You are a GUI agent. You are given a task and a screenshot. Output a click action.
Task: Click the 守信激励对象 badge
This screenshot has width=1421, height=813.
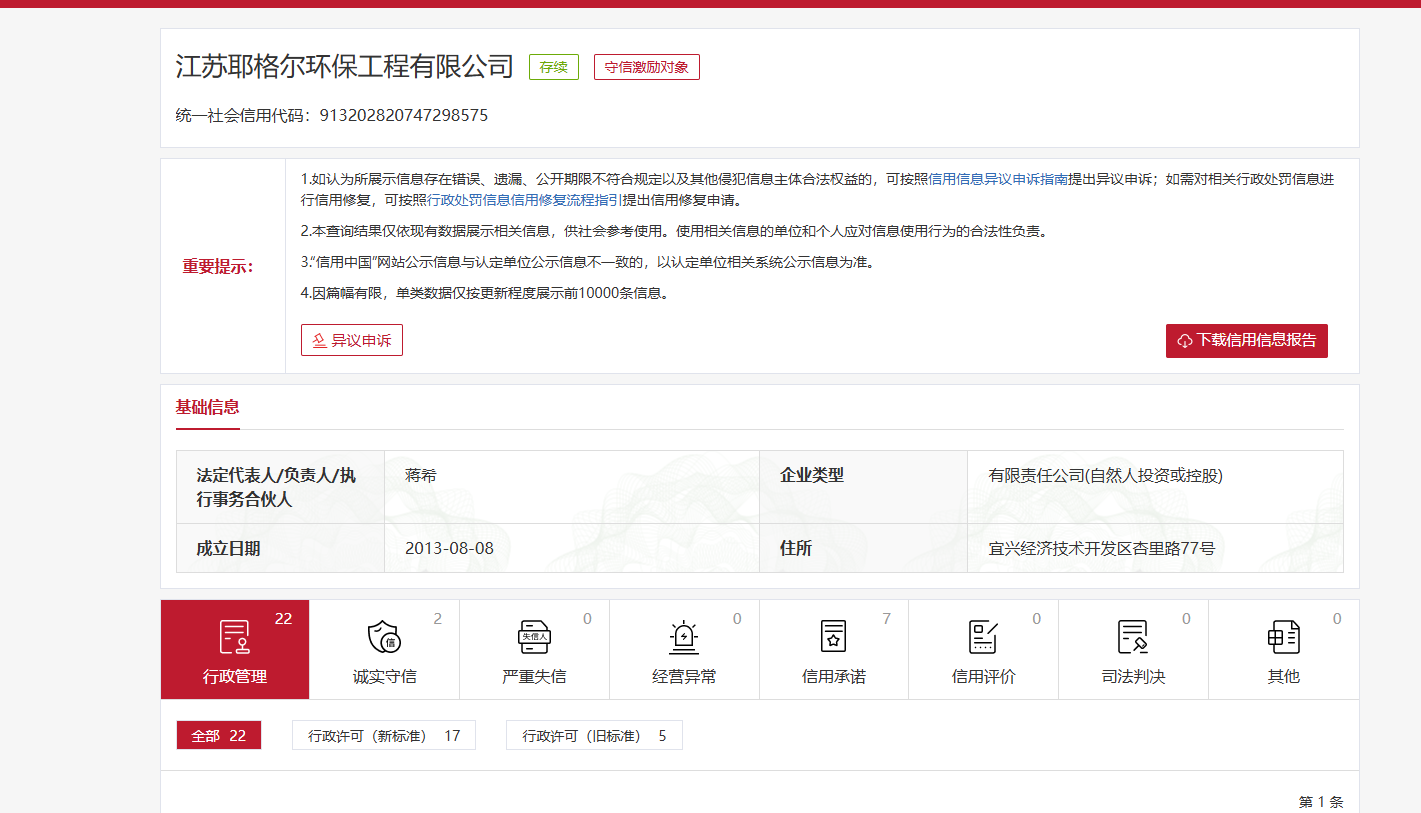pyautogui.click(x=646, y=67)
